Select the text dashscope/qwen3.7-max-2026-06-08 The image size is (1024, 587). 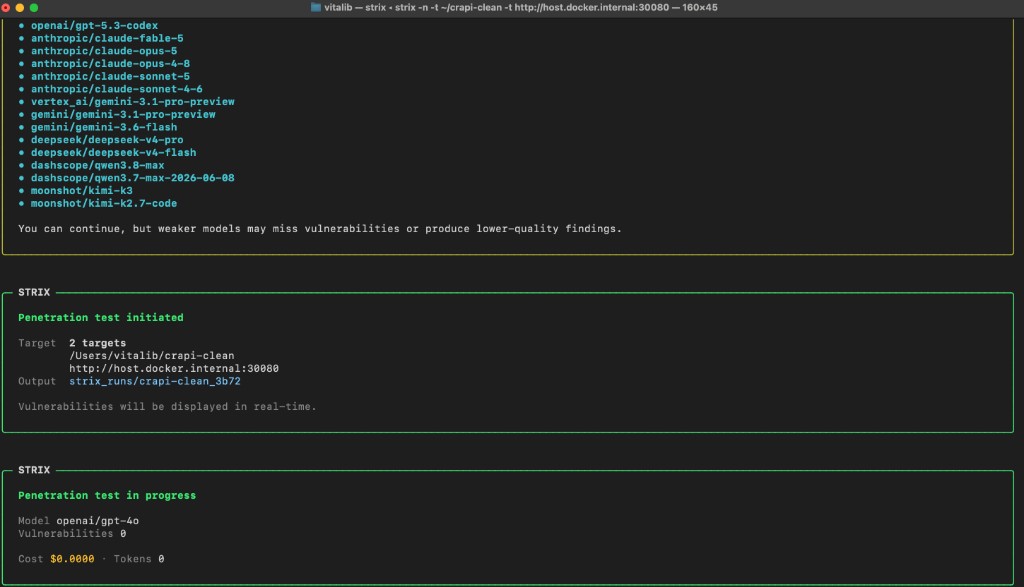click(x=133, y=178)
